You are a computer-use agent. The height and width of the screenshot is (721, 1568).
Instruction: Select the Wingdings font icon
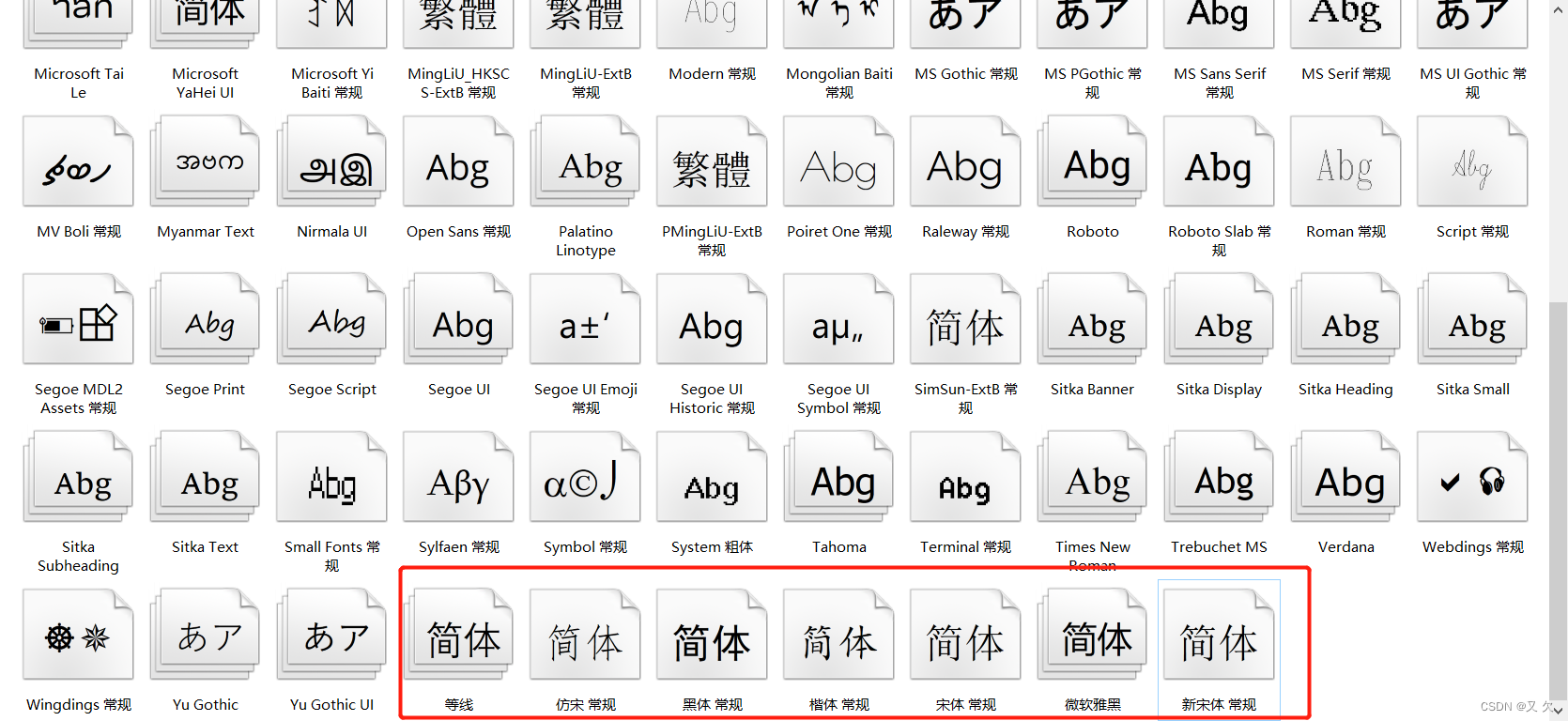(78, 634)
